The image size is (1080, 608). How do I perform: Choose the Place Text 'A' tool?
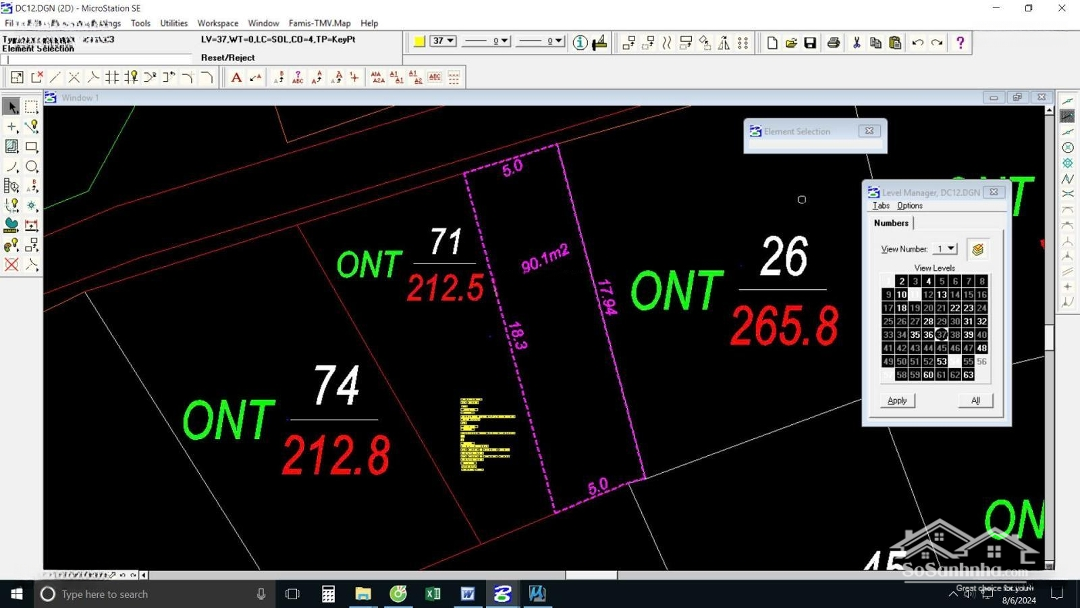pos(236,77)
